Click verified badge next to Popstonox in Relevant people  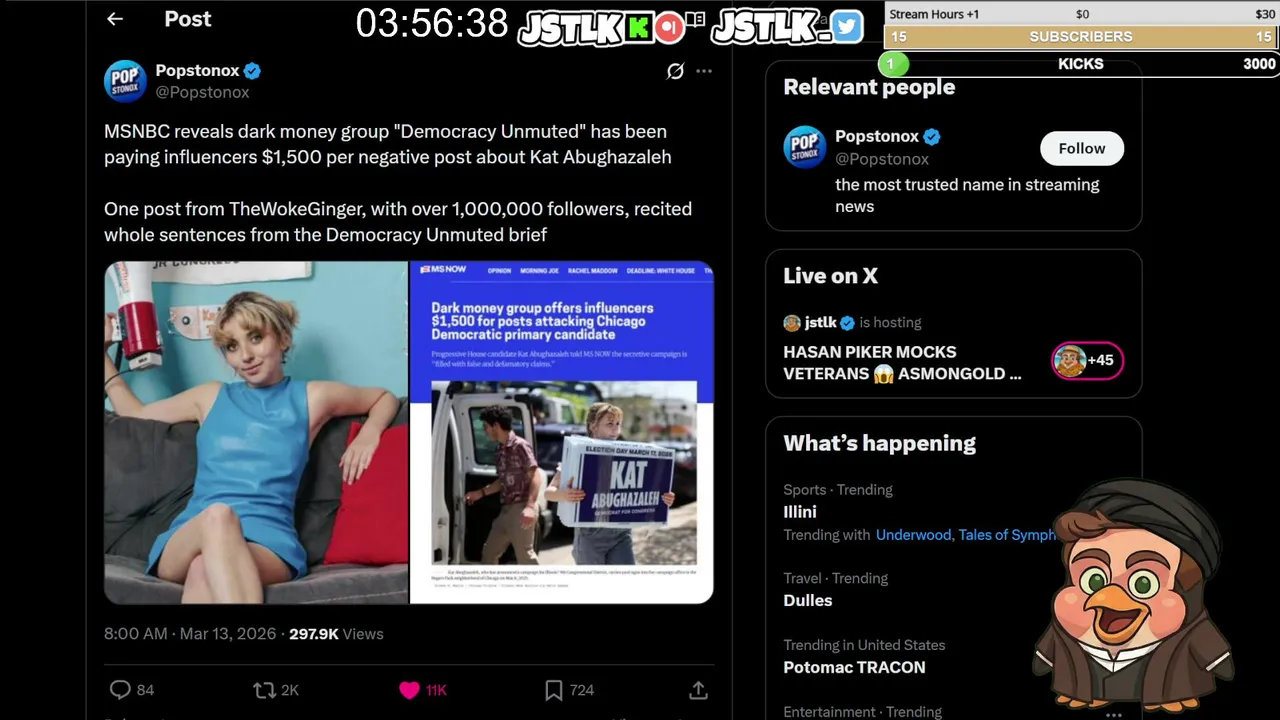coord(932,137)
